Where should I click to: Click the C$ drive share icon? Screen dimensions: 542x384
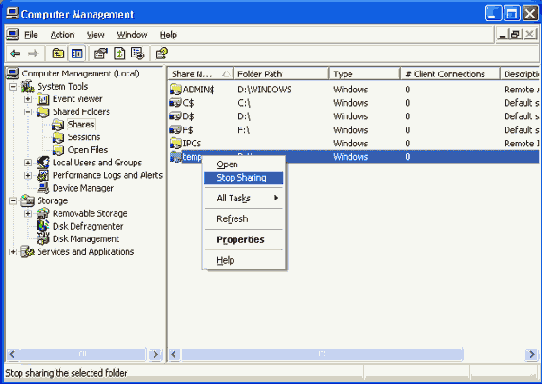176,103
